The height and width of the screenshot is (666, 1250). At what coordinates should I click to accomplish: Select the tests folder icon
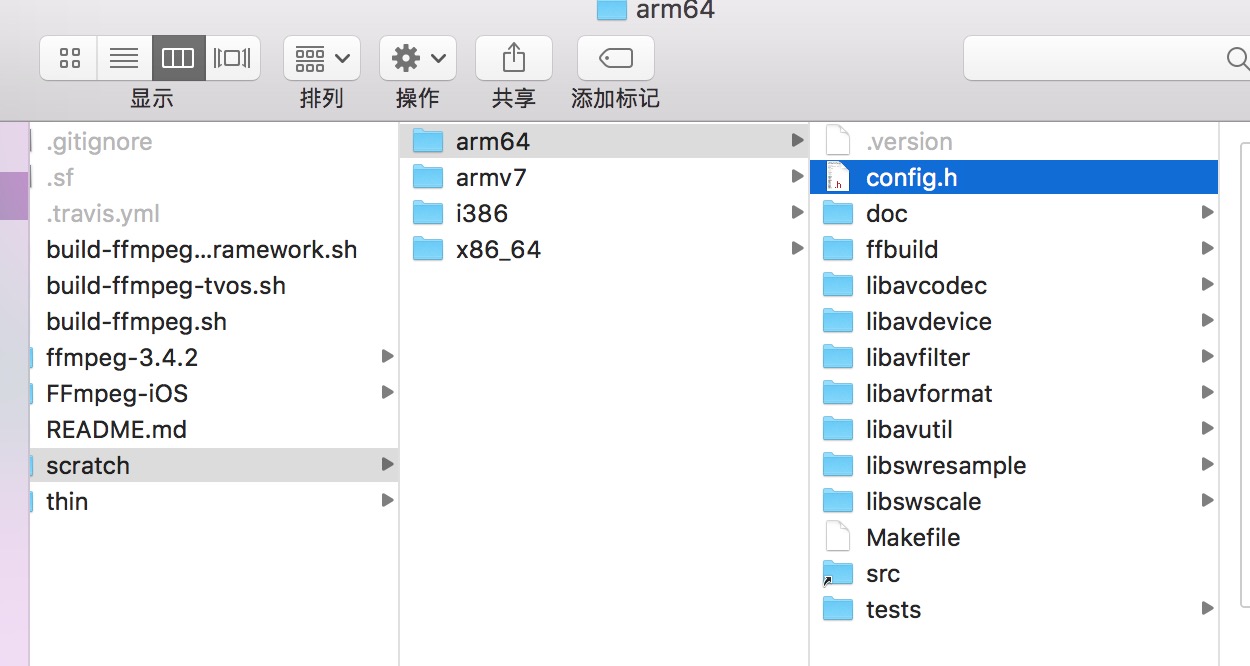coord(838,609)
